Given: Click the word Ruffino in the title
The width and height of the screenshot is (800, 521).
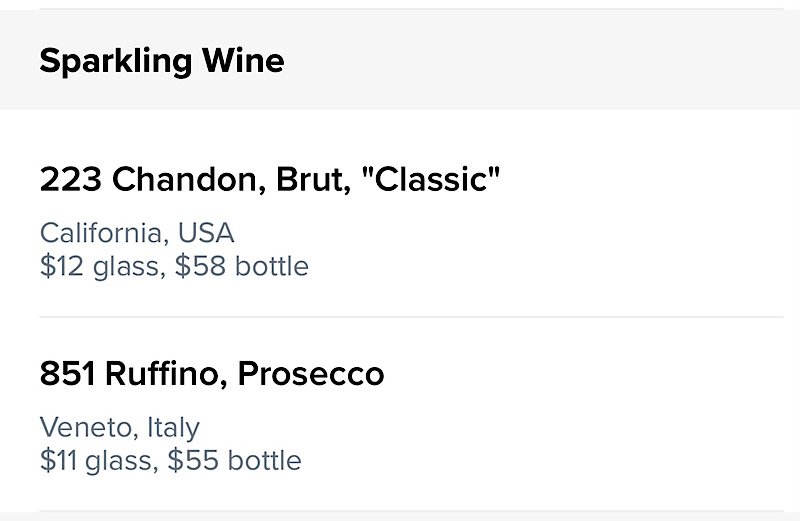Looking at the screenshot, I should (x=166, y=374).
